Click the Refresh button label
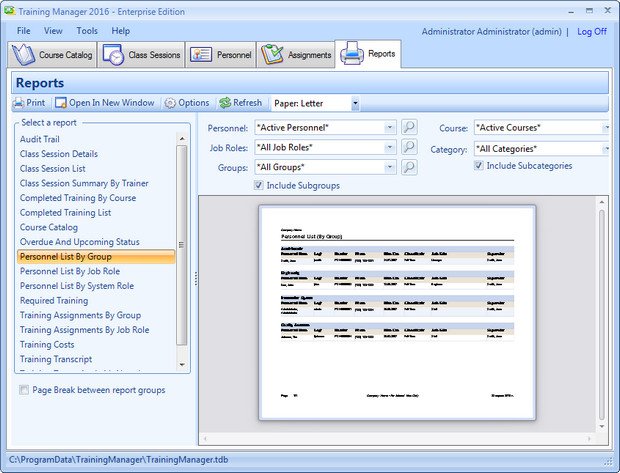The height and width of the screenshot is (473, 620). point(248,103)
